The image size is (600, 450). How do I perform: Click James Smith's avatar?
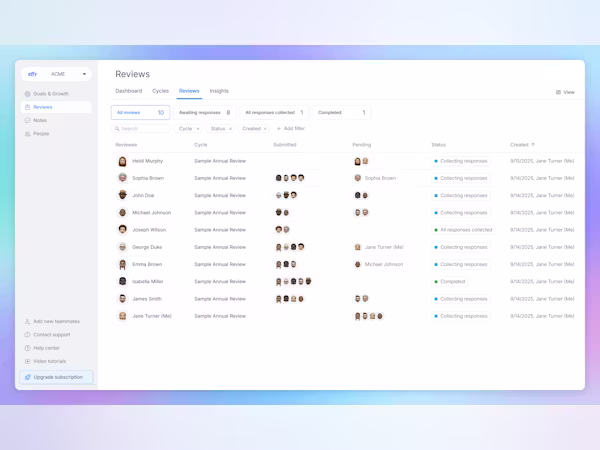pos(122,299)
